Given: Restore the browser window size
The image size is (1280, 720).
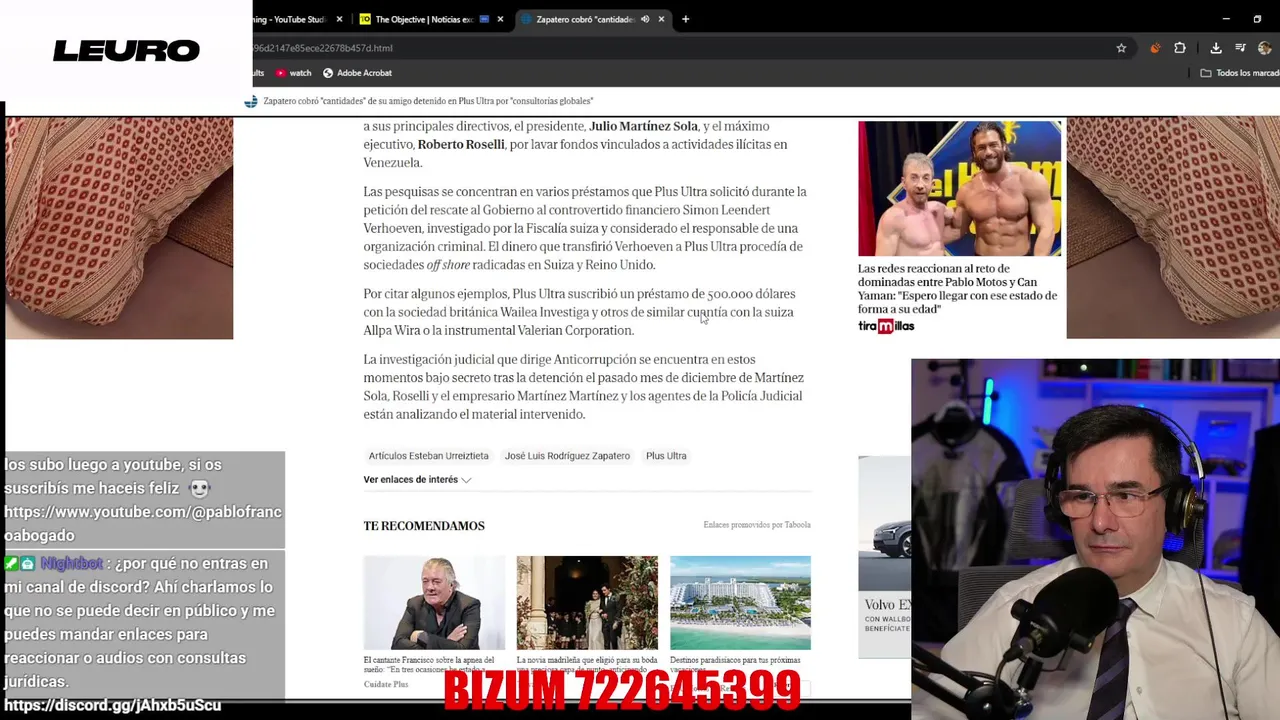Looking at the screenshot, I should coord(1257,19).
